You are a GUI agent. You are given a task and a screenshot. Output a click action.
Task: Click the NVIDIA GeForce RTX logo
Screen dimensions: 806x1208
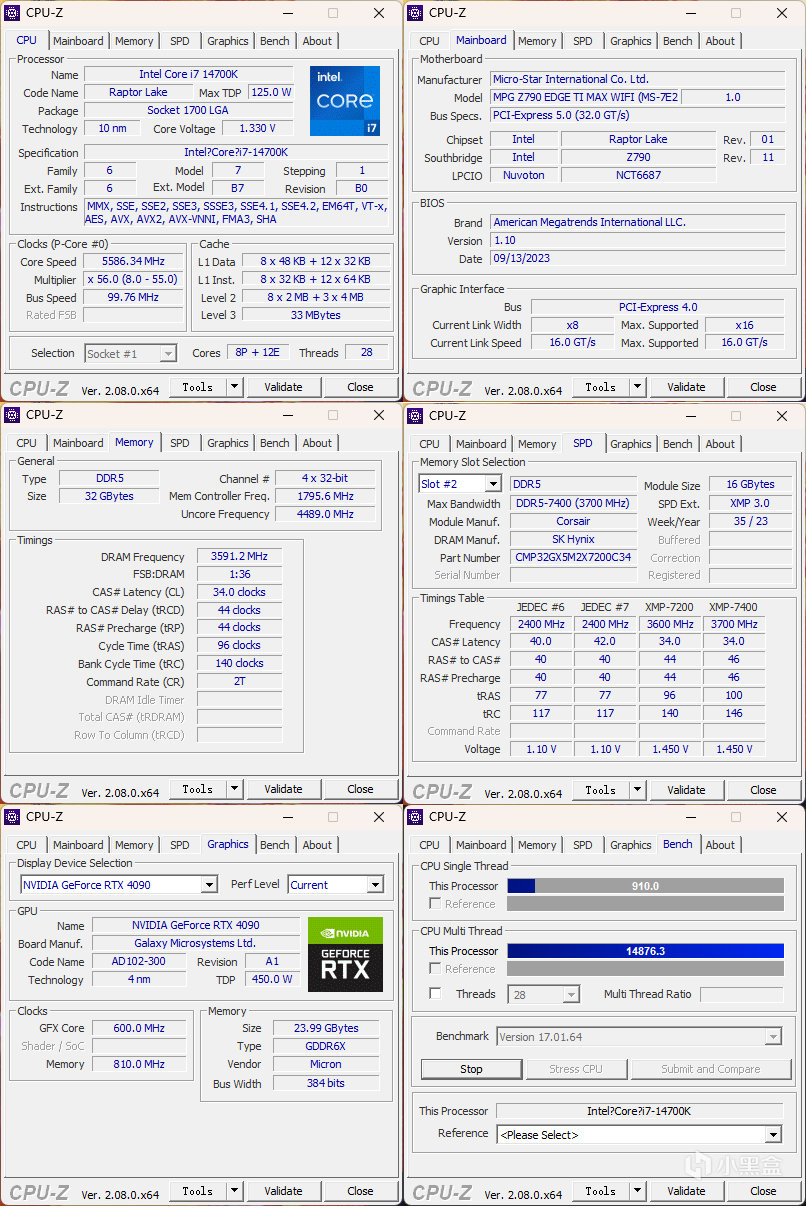click(x=345, y=954)
